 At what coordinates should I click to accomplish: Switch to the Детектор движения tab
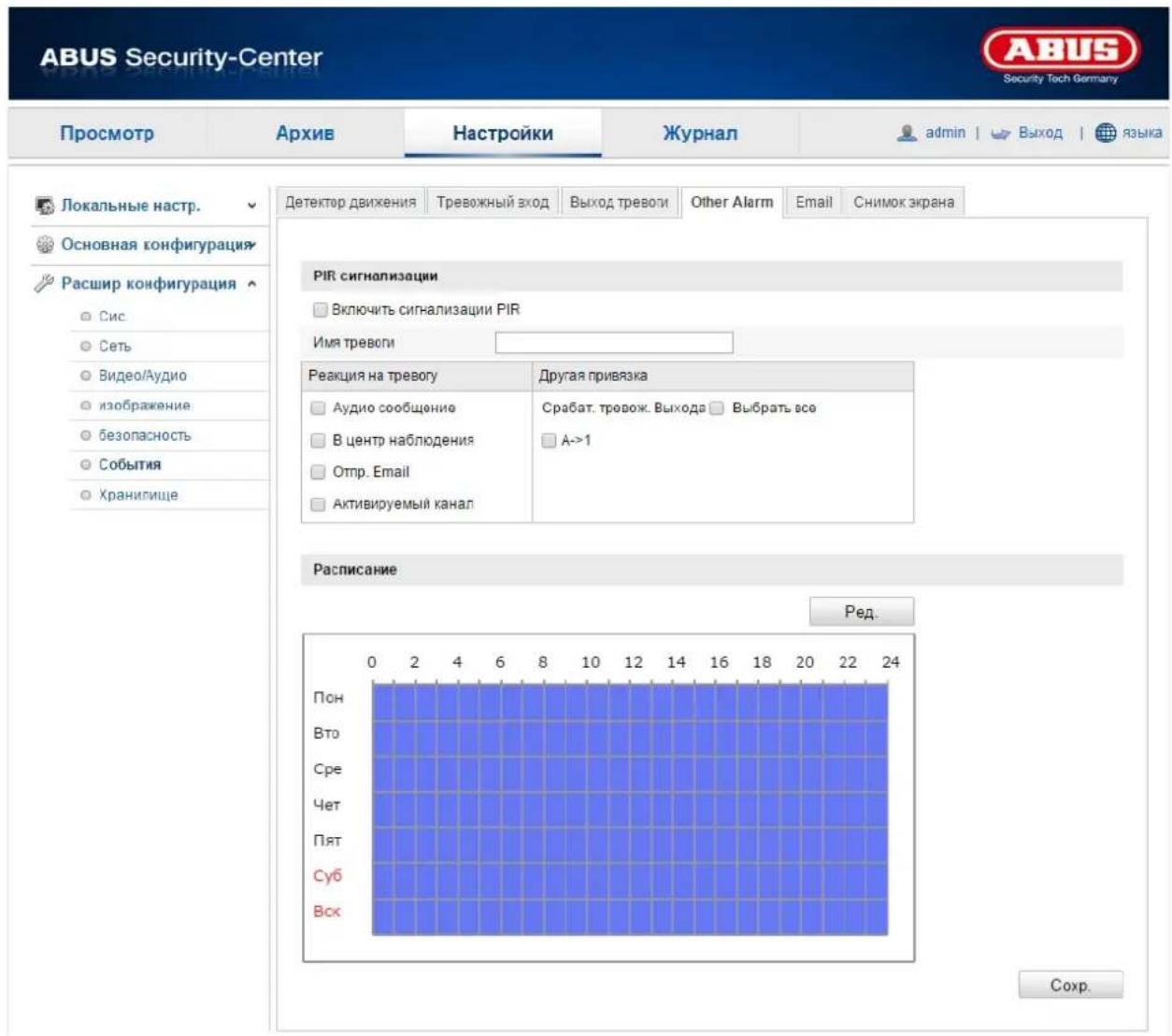pyautogui.click(x=350, y=202)
